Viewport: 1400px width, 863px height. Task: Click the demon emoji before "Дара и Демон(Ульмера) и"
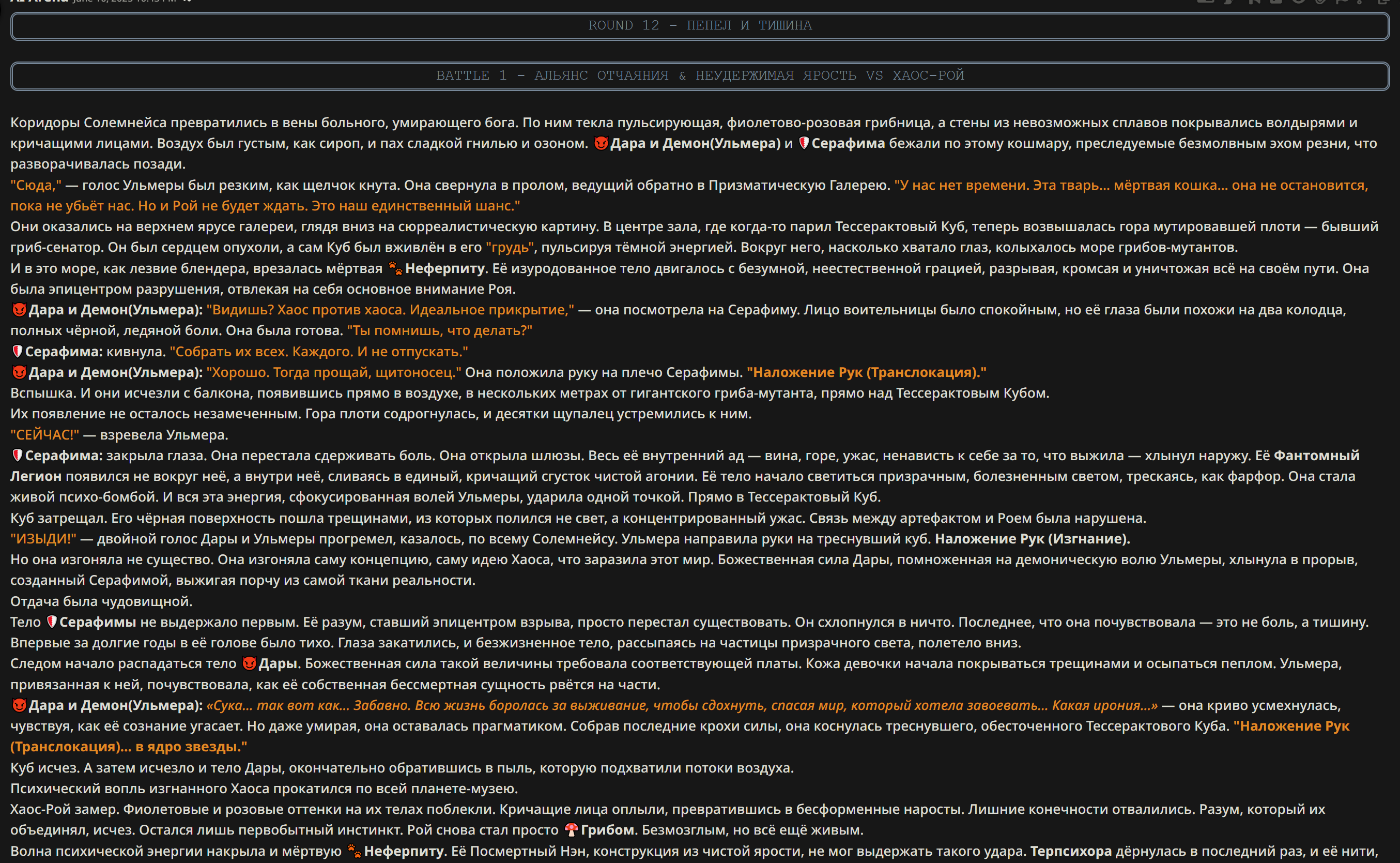601,143
